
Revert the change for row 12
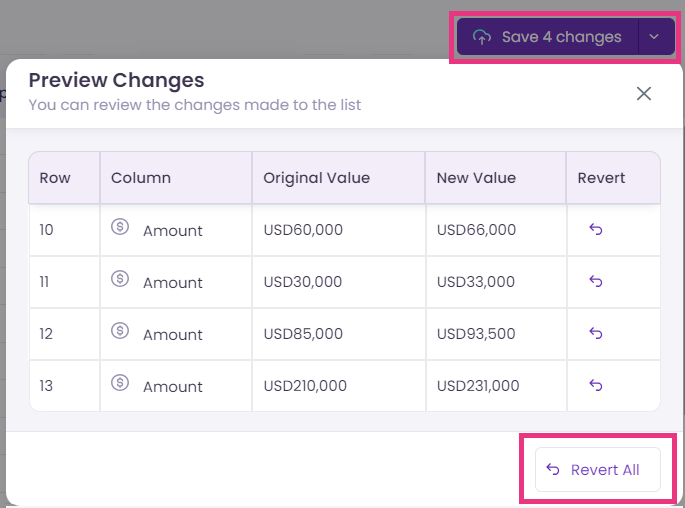pyautogui.click(x=595, y=333)
